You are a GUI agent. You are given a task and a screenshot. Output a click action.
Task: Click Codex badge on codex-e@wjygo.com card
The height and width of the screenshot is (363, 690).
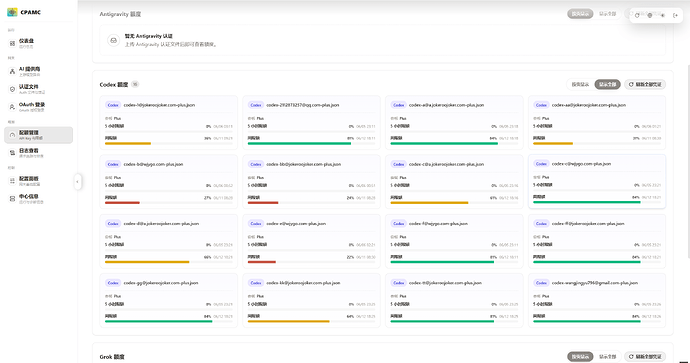coord(256,224)
